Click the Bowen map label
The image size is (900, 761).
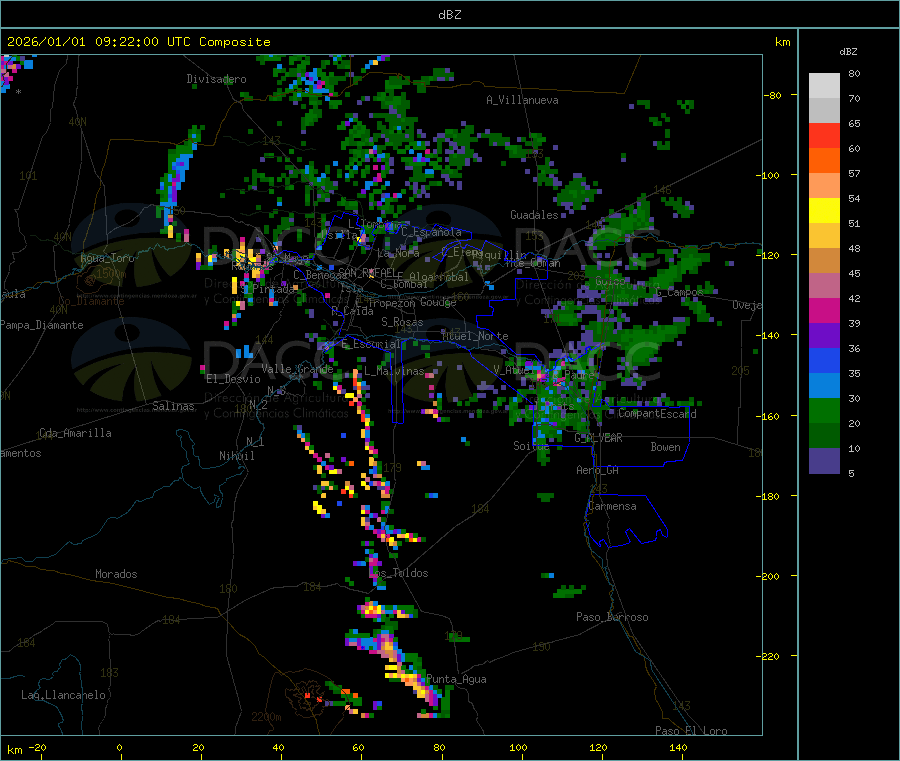(x=665, y=447)
